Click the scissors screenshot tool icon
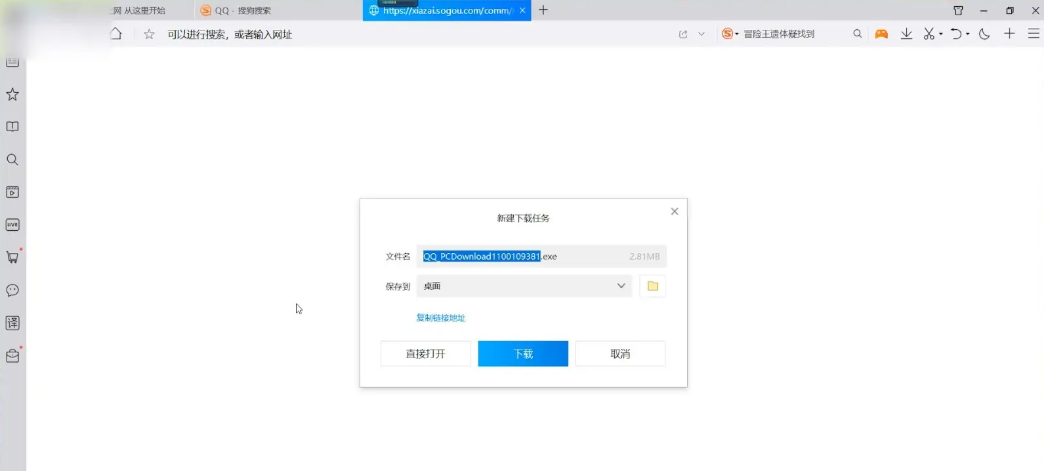Screen dimensions: 1044x471 coord(928,34)
